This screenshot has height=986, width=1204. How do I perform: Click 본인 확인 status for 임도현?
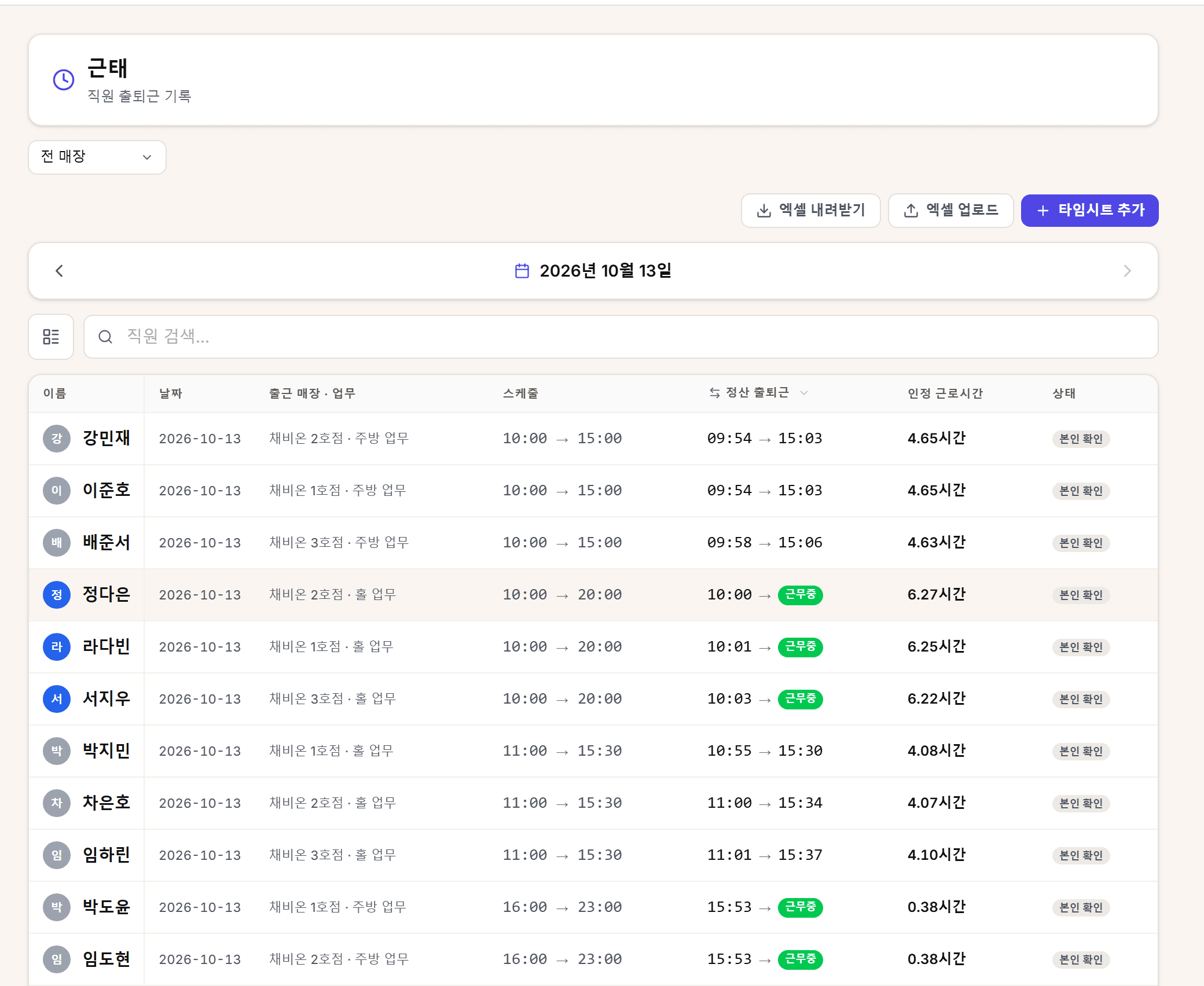coord(1081,959)
